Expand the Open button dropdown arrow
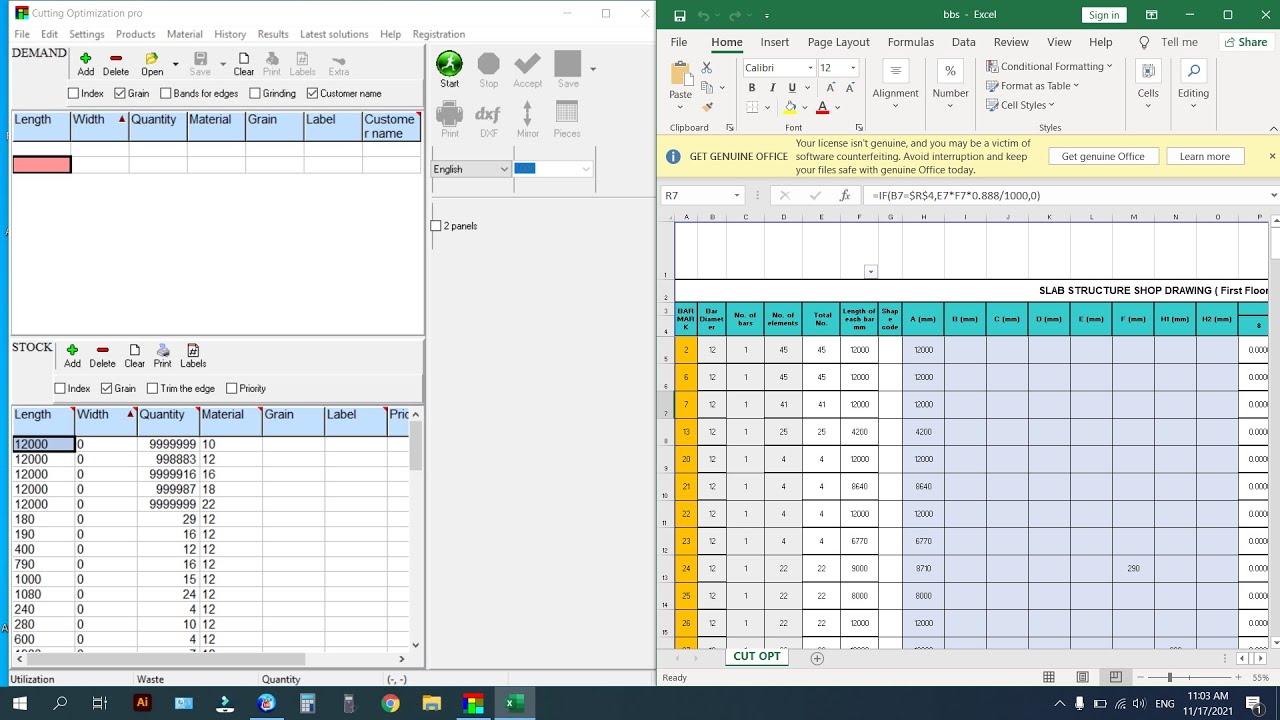Image resolution: width=1280 pixels, height=720 pixels. [175, 65]
